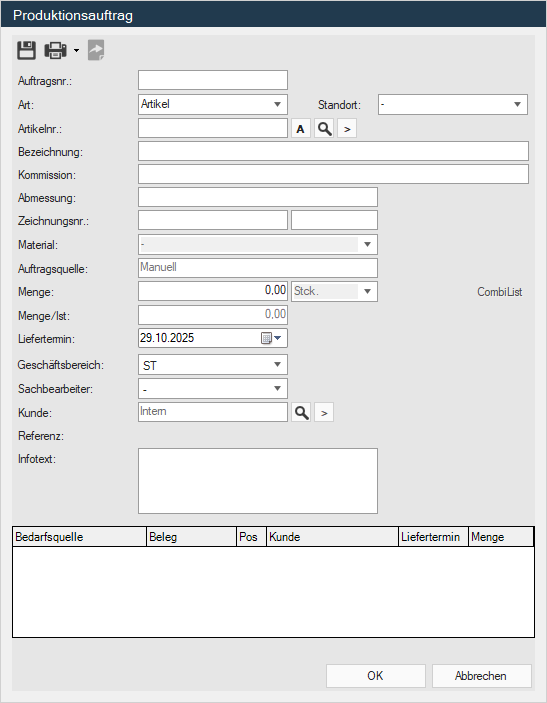Open the Art dropdown showing Artikel
547x703 pixels.
(213, 104)
